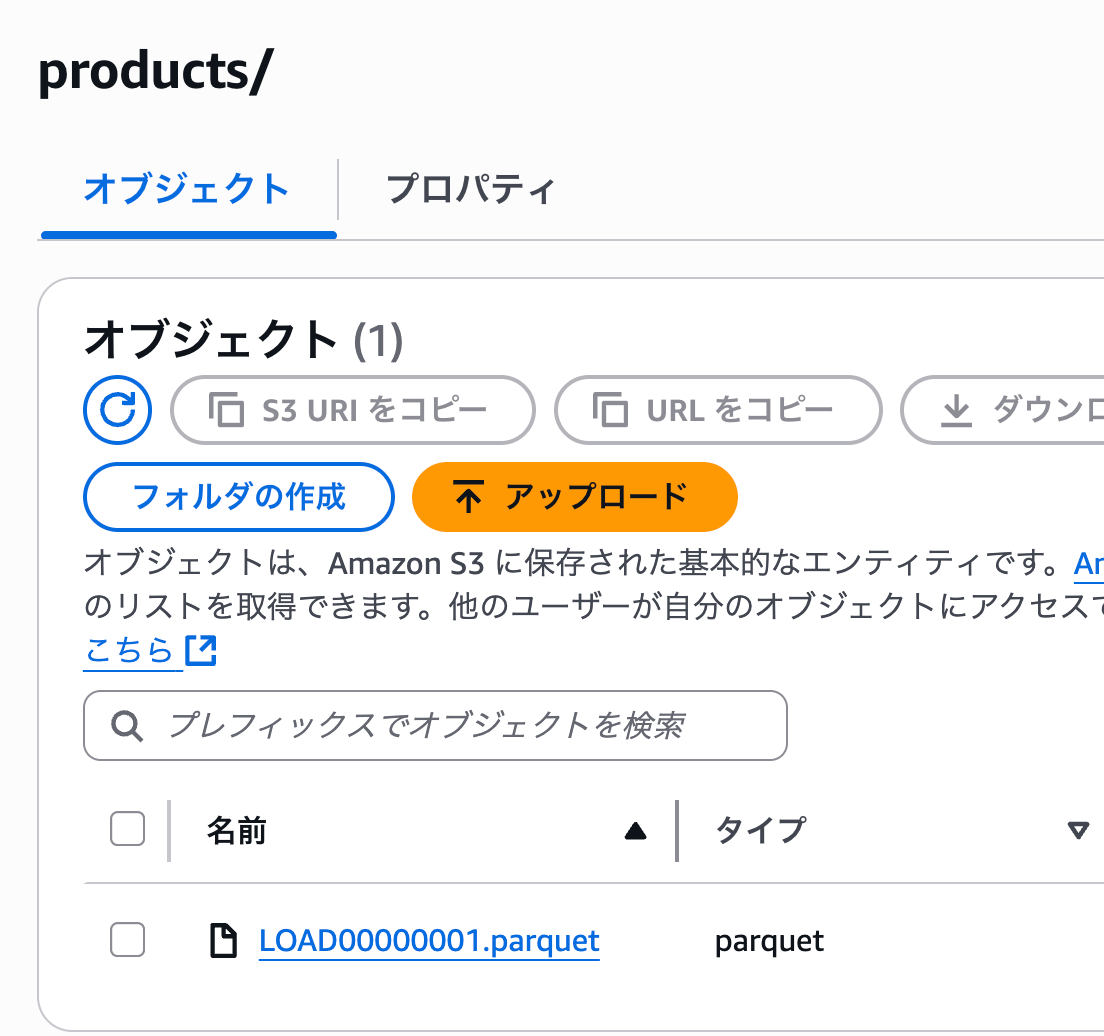
Task: Click the フォルダの作成 button
Action: coord(239,497)
